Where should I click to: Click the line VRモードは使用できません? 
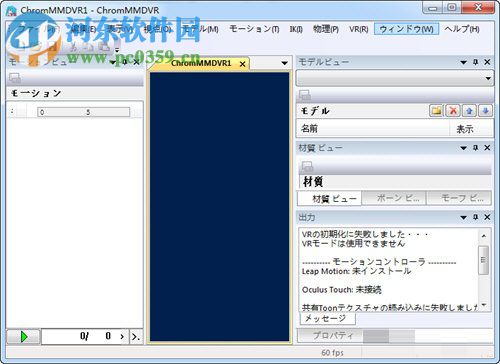(353, 243)
